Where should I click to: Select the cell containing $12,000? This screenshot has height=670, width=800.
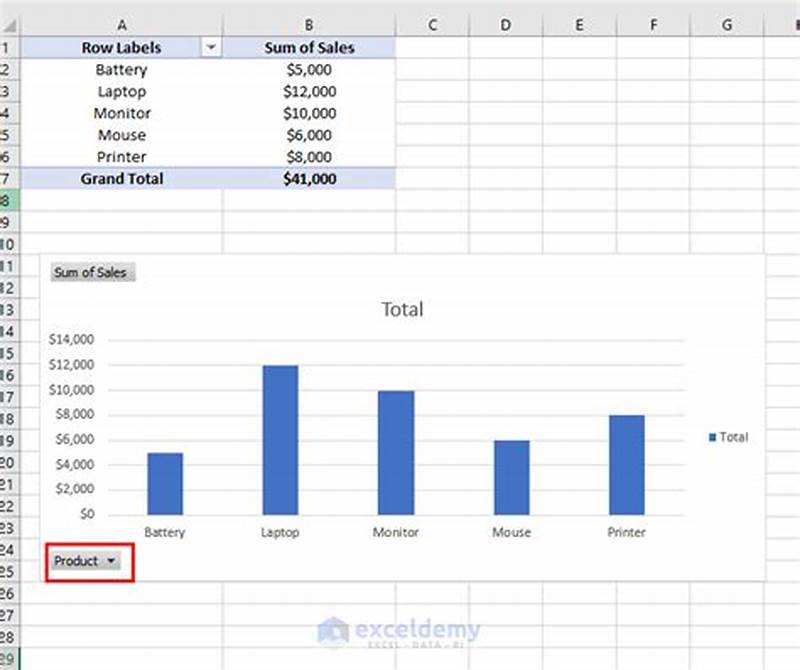click(x=310, y=91)
